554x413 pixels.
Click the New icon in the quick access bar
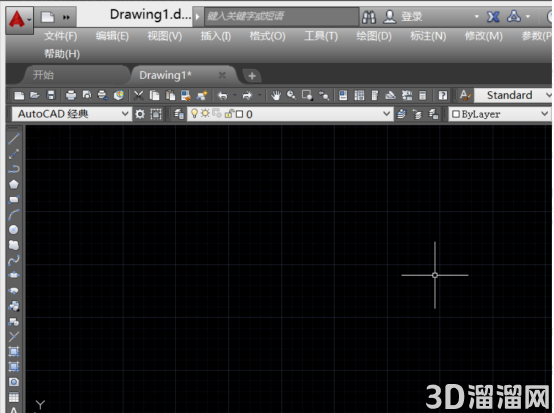pyautogui.click(x=48, y=17)
